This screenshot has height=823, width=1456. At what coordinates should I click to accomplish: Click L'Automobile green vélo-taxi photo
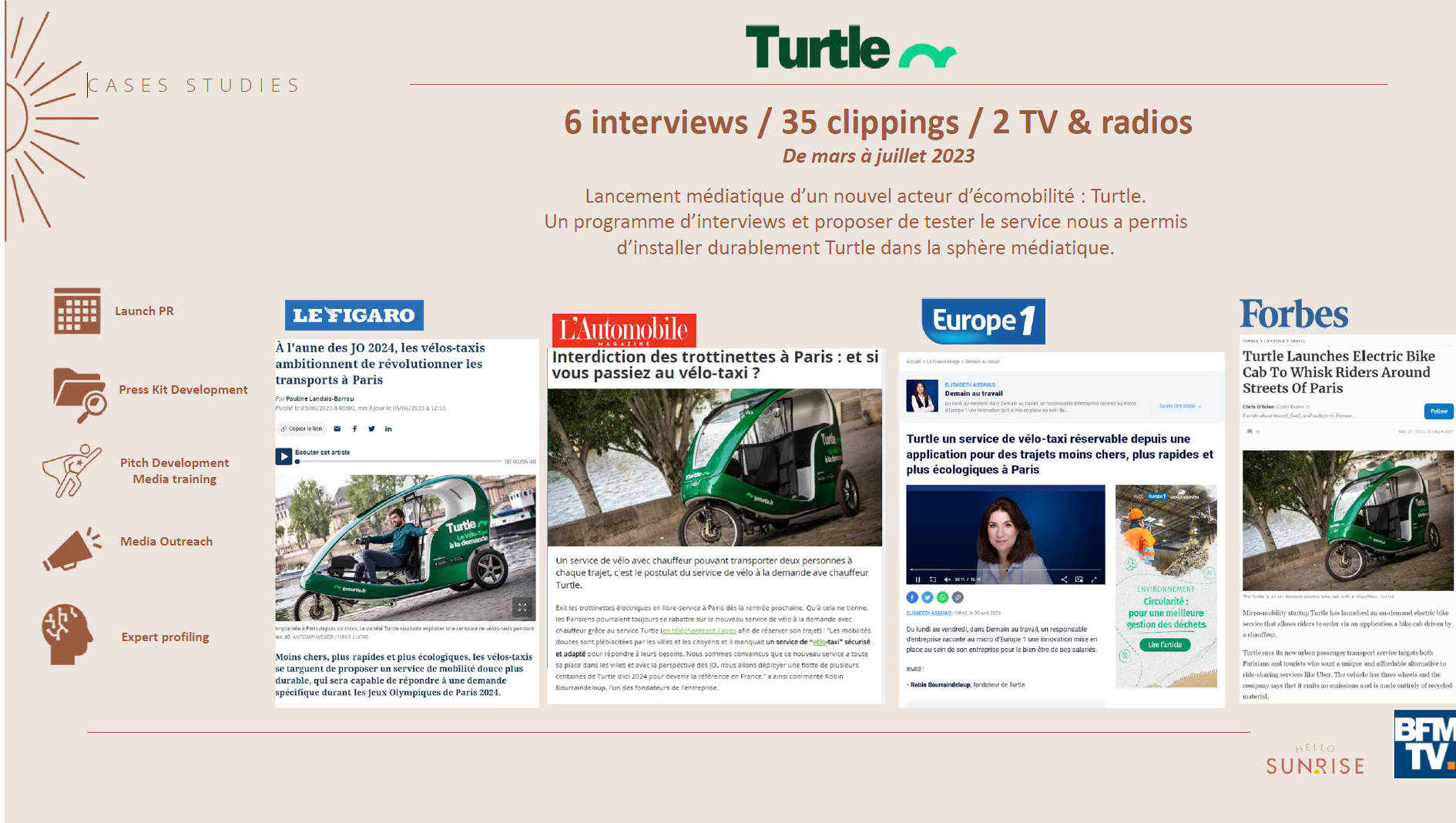(x=715, y=467)
